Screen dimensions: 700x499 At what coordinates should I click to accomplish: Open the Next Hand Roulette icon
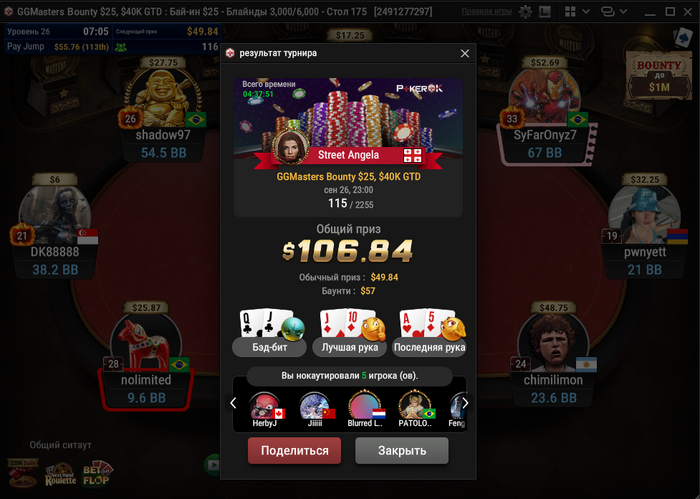(x=60, y=475)
